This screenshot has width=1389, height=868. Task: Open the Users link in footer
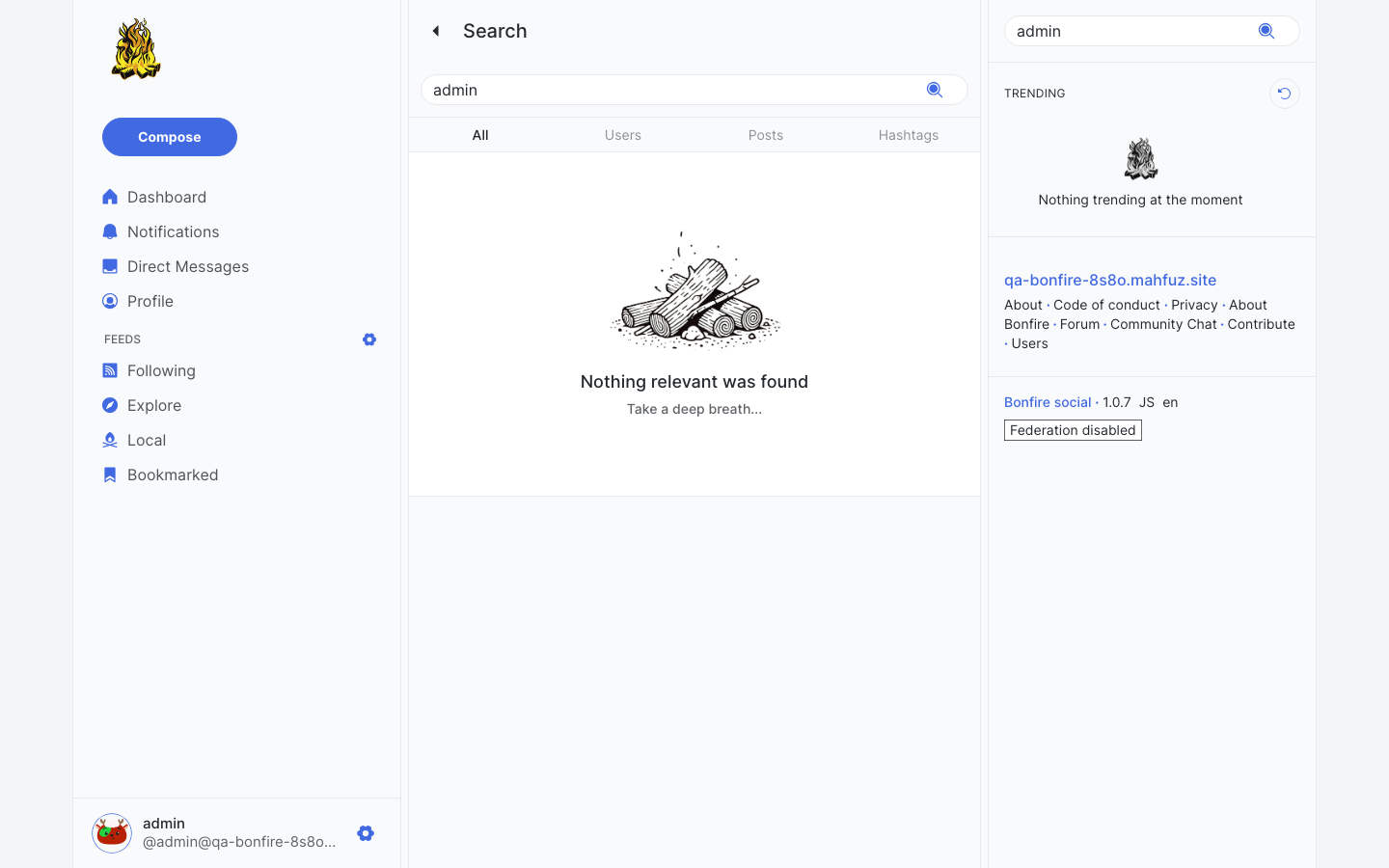coord(1029,343)
